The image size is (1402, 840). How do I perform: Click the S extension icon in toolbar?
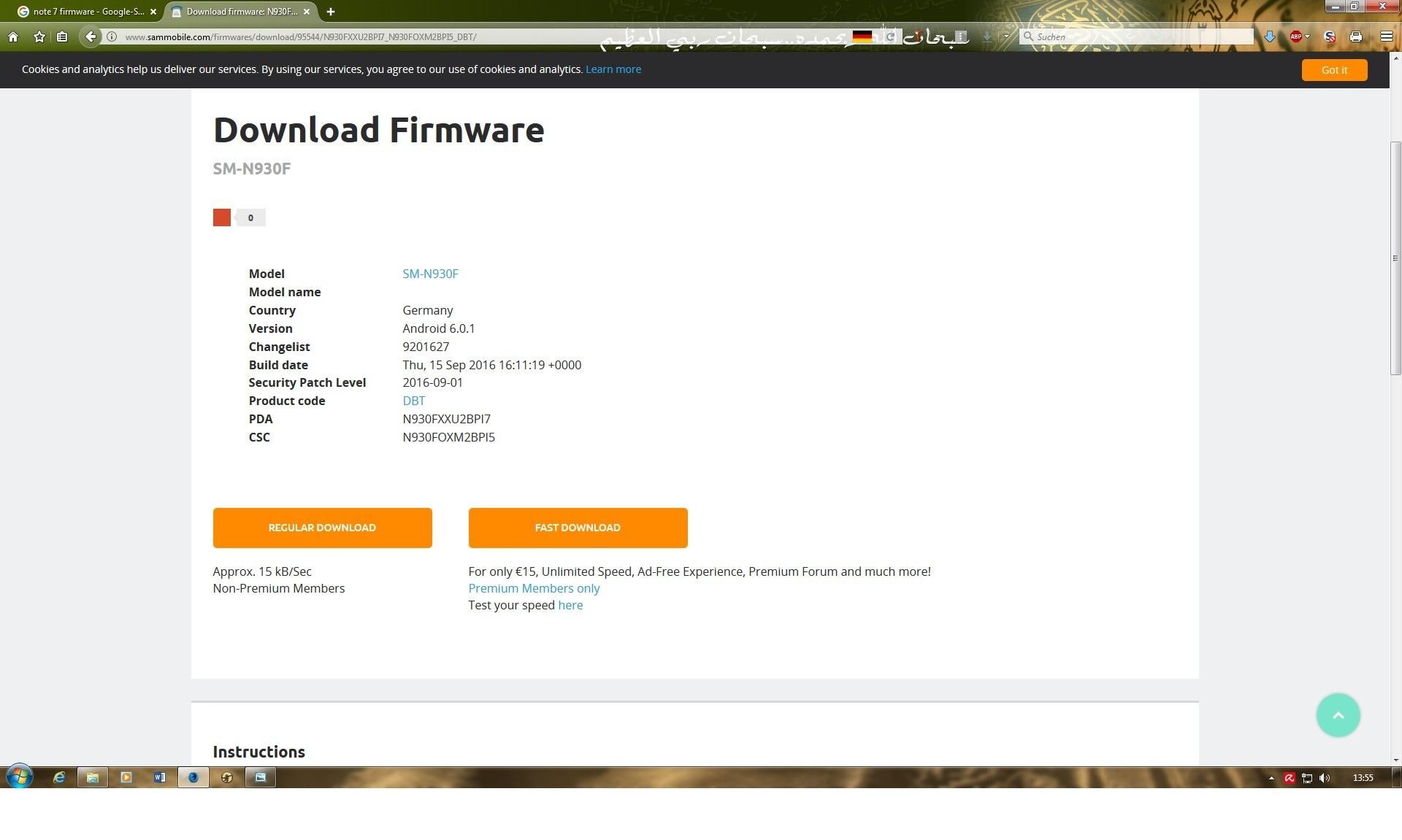point(1330,36)
